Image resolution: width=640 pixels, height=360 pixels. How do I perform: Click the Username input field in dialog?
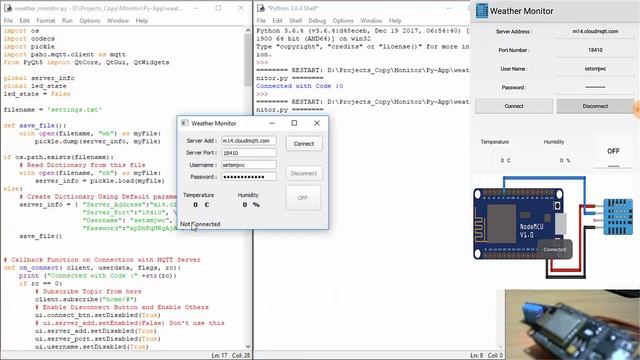point(249,165)
